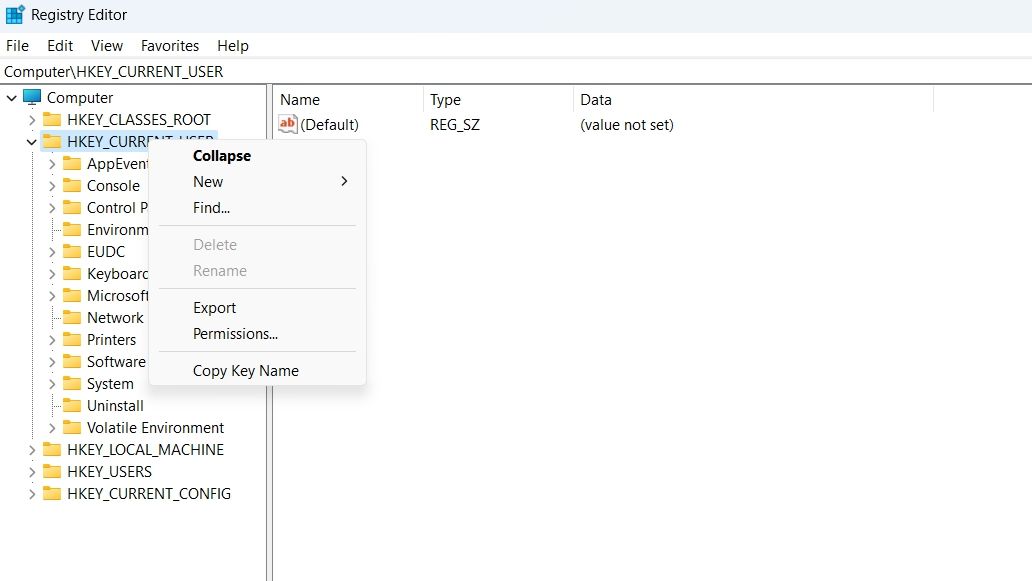The height and width of the screenshot is (581, 1032).
Task: Click the Computer icon in the tree
Action: (32, 97)
